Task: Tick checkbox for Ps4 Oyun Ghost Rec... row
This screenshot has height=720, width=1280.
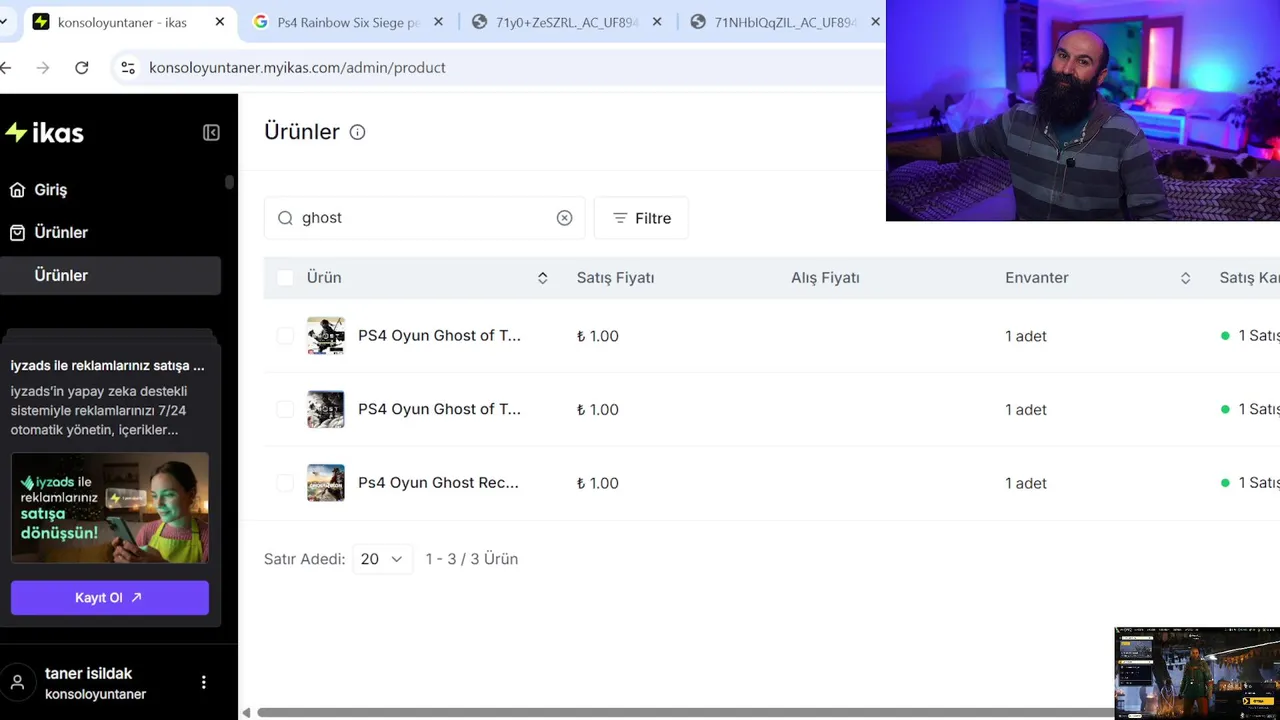Action: tap(285, 483)
